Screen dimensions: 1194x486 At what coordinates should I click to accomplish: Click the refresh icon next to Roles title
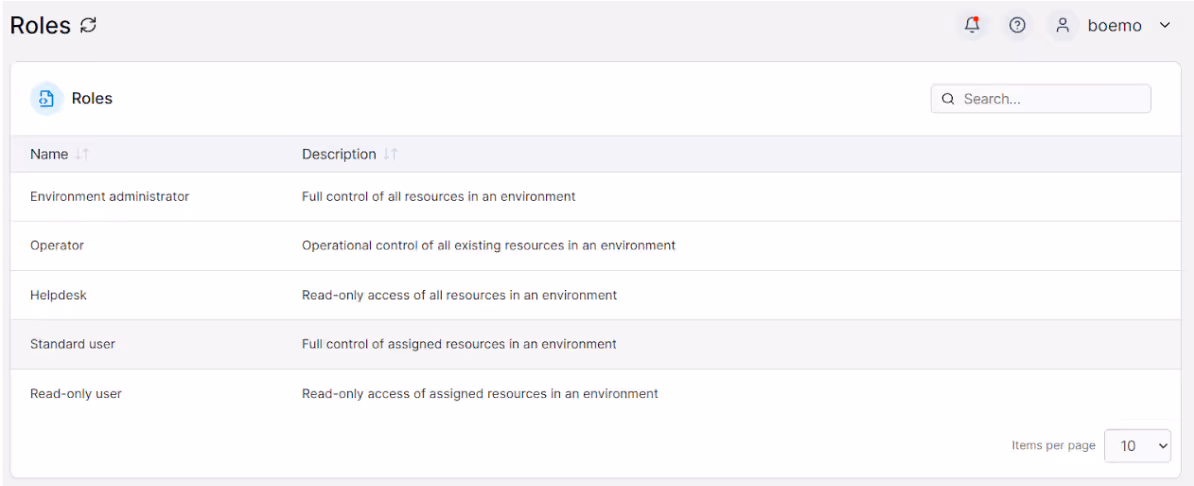88,25
